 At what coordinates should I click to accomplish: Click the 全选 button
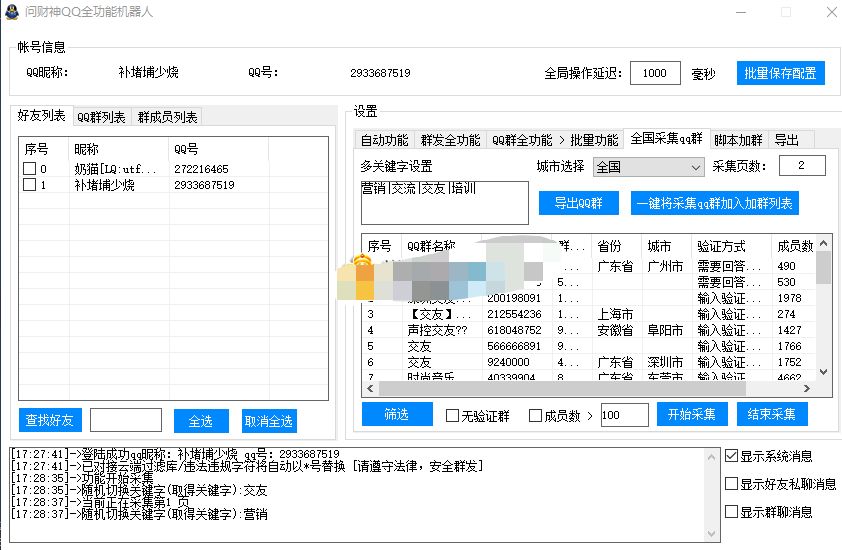pos(201,421)
